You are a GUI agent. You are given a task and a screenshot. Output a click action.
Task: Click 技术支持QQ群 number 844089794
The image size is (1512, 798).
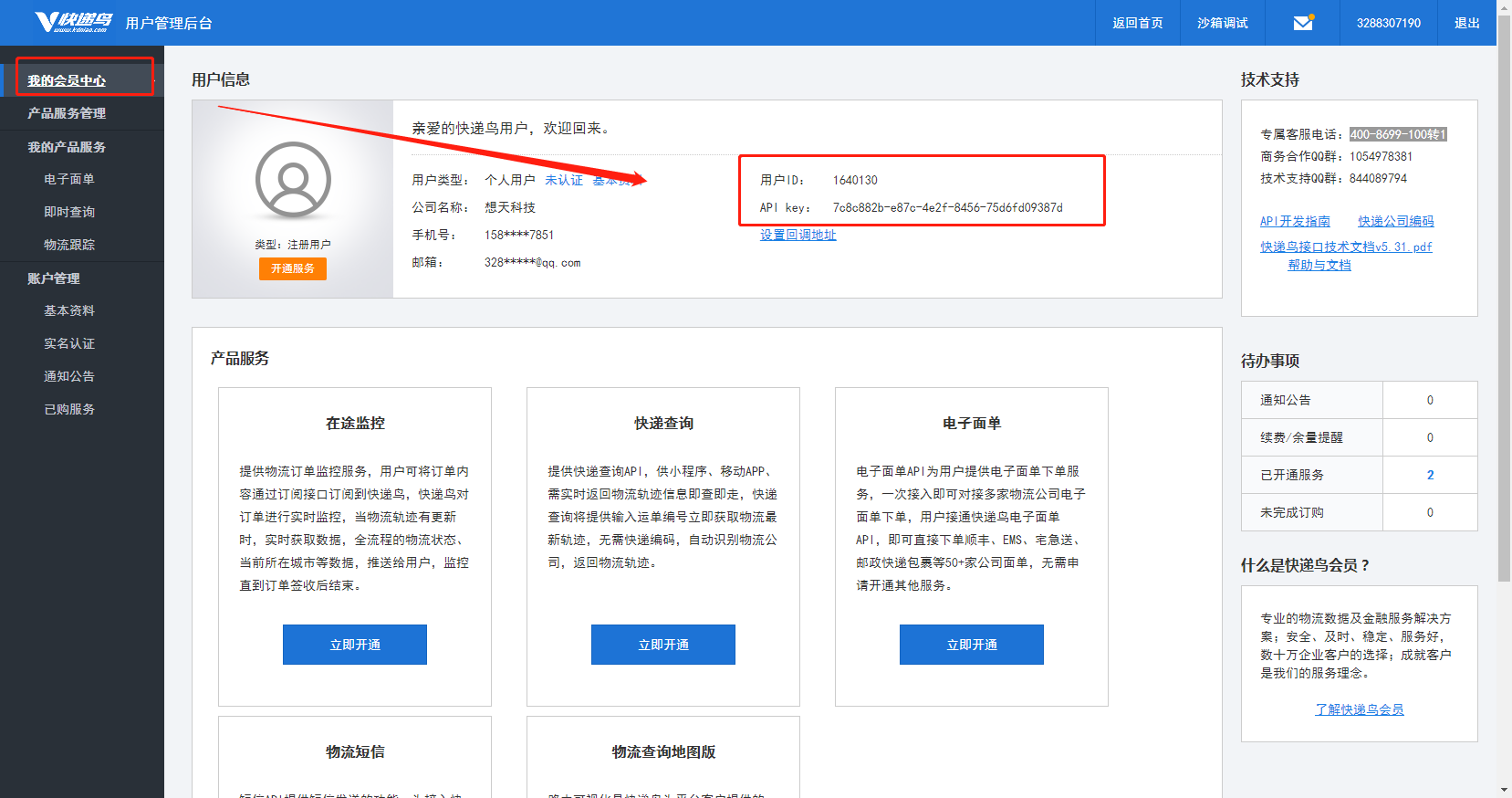click(x=1378, y=178)
